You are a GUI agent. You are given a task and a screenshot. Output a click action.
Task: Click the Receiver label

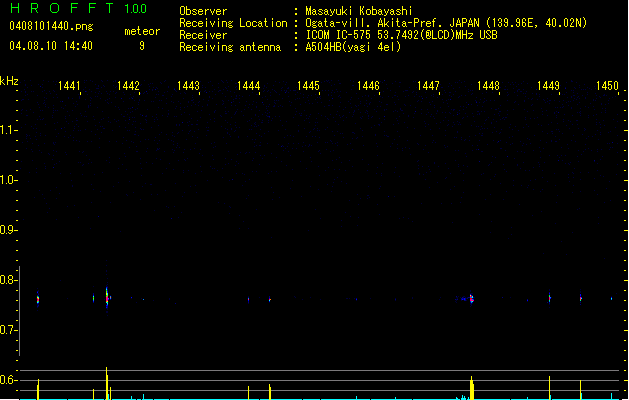[x=203, y=35]
